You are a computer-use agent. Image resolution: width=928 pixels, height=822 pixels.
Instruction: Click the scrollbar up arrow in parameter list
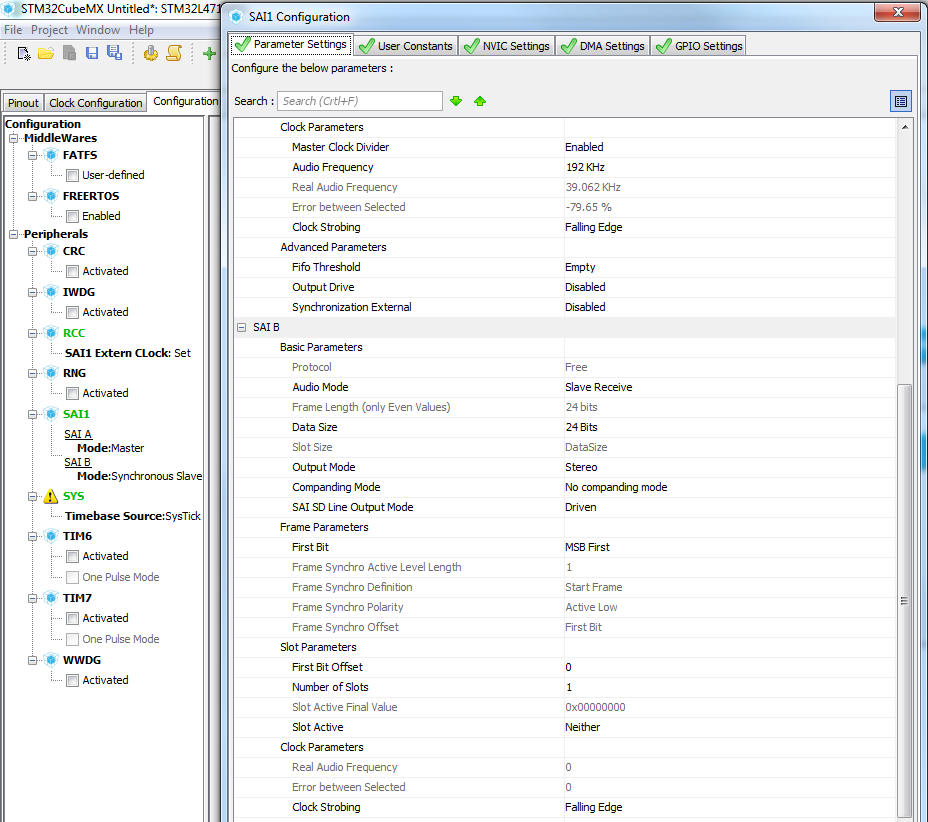[x=904, y=127]
